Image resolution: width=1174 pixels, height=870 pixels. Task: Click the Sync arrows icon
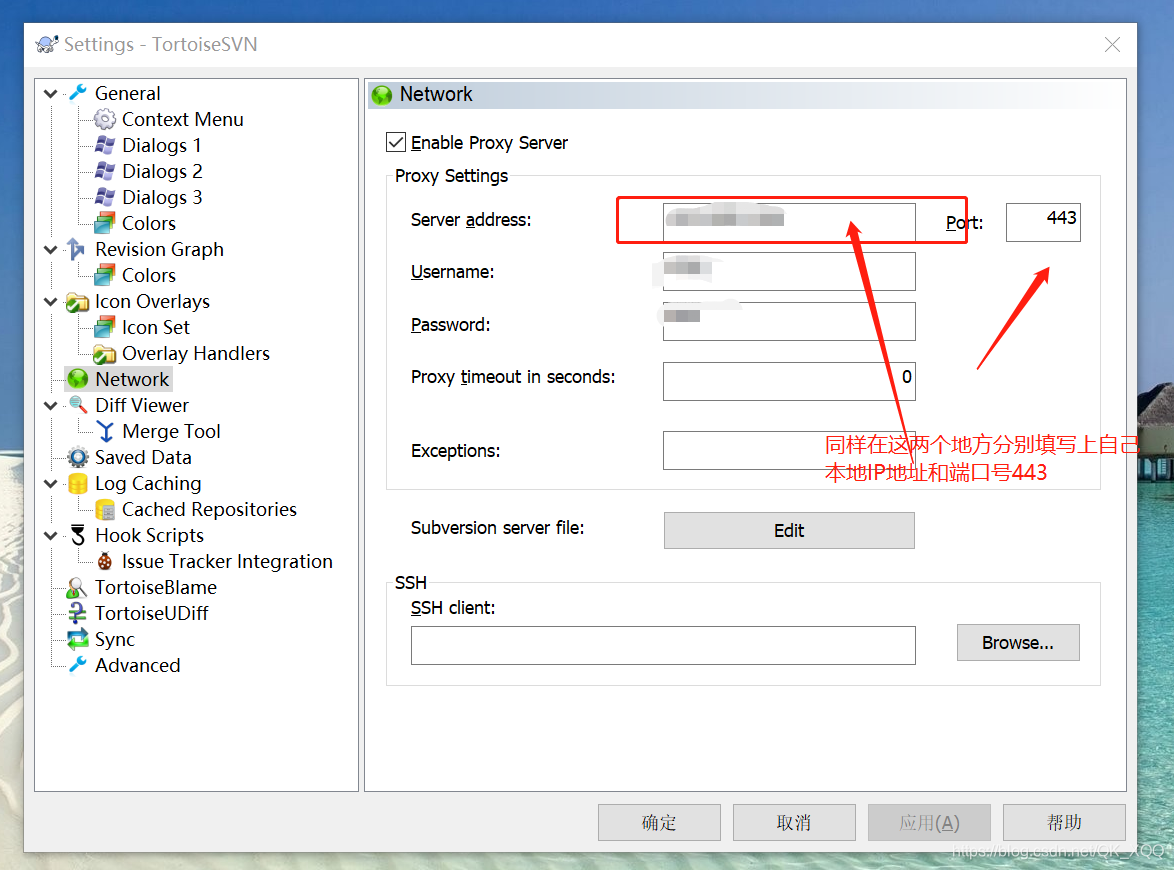pos(78,639)
